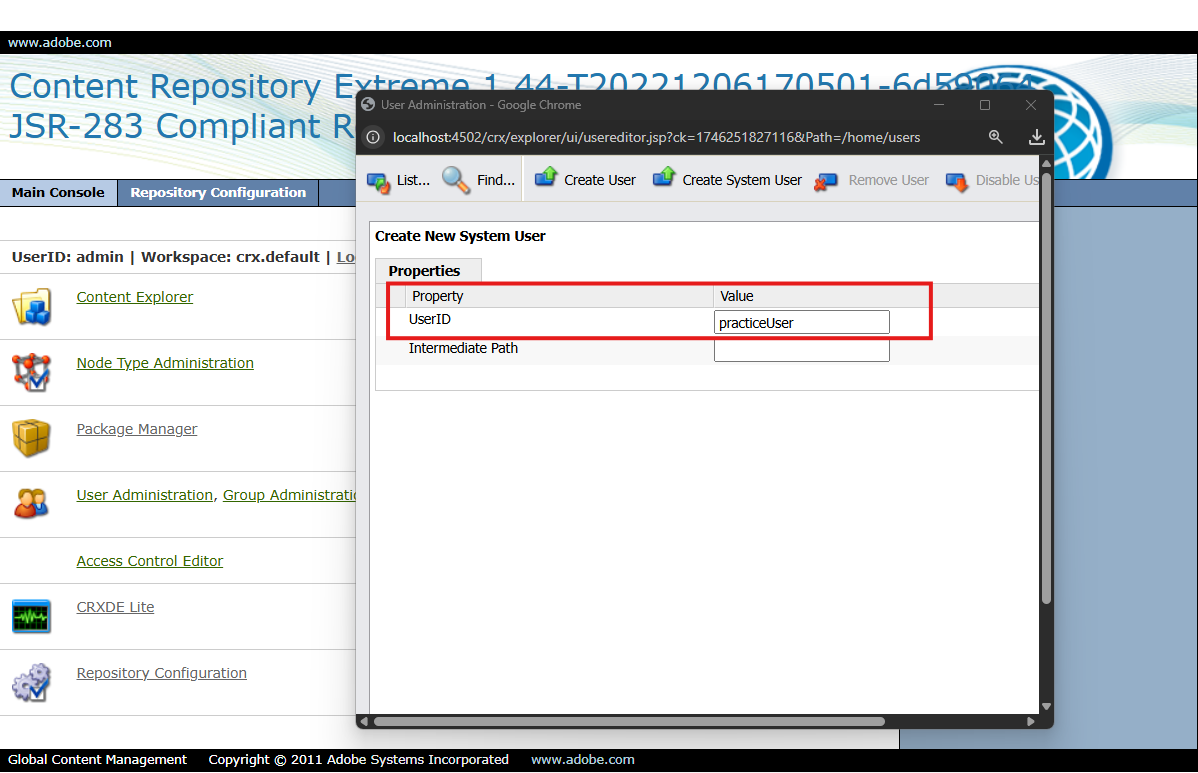Click the popup URL address bar
This screenshot has height=773, width=1198.
[x=656, y=137]
